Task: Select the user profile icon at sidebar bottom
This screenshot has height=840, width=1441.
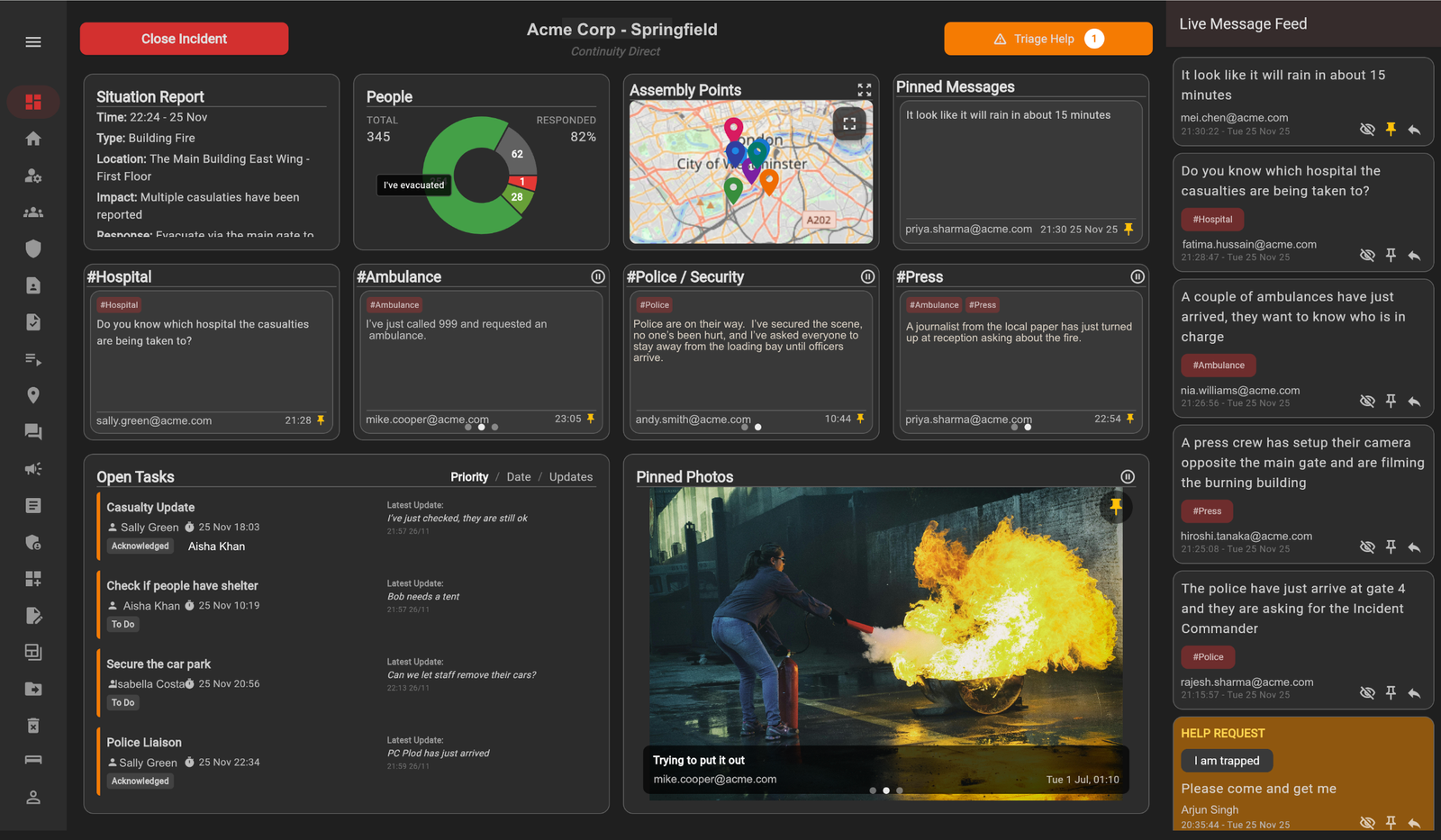Action: tap(33, 797)
